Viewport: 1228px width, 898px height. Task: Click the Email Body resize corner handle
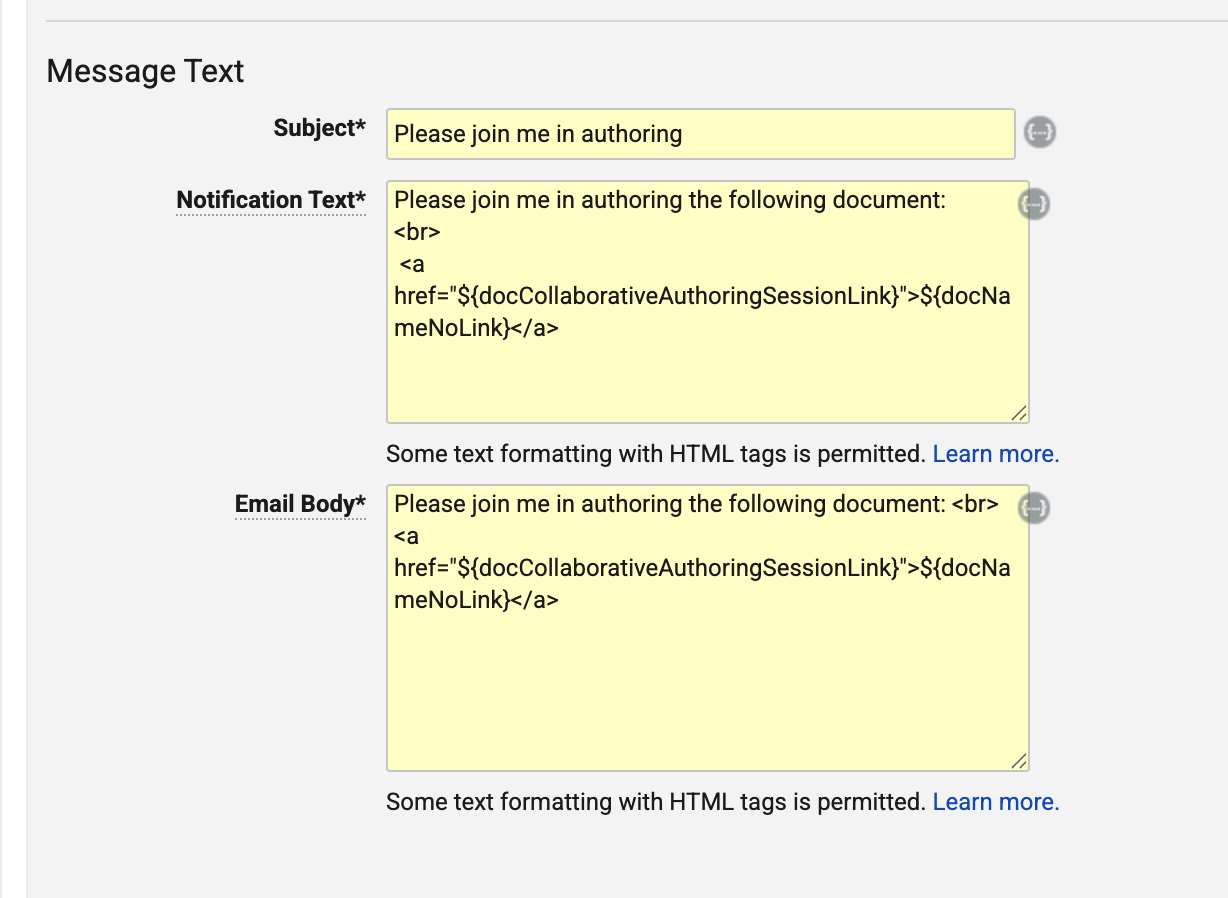tap(1018, 761)
